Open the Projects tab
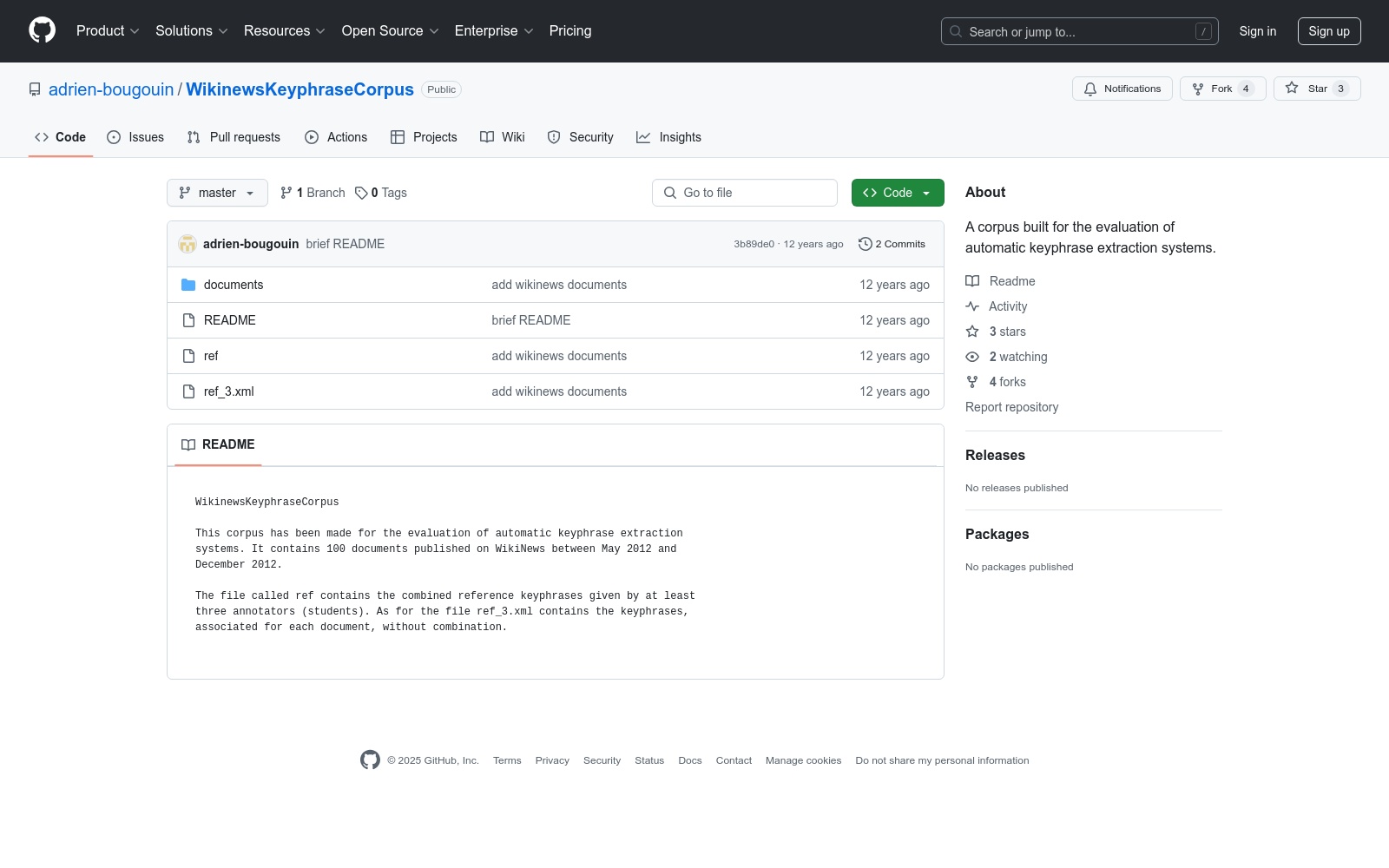1389x868 pixels. point(424,137)
